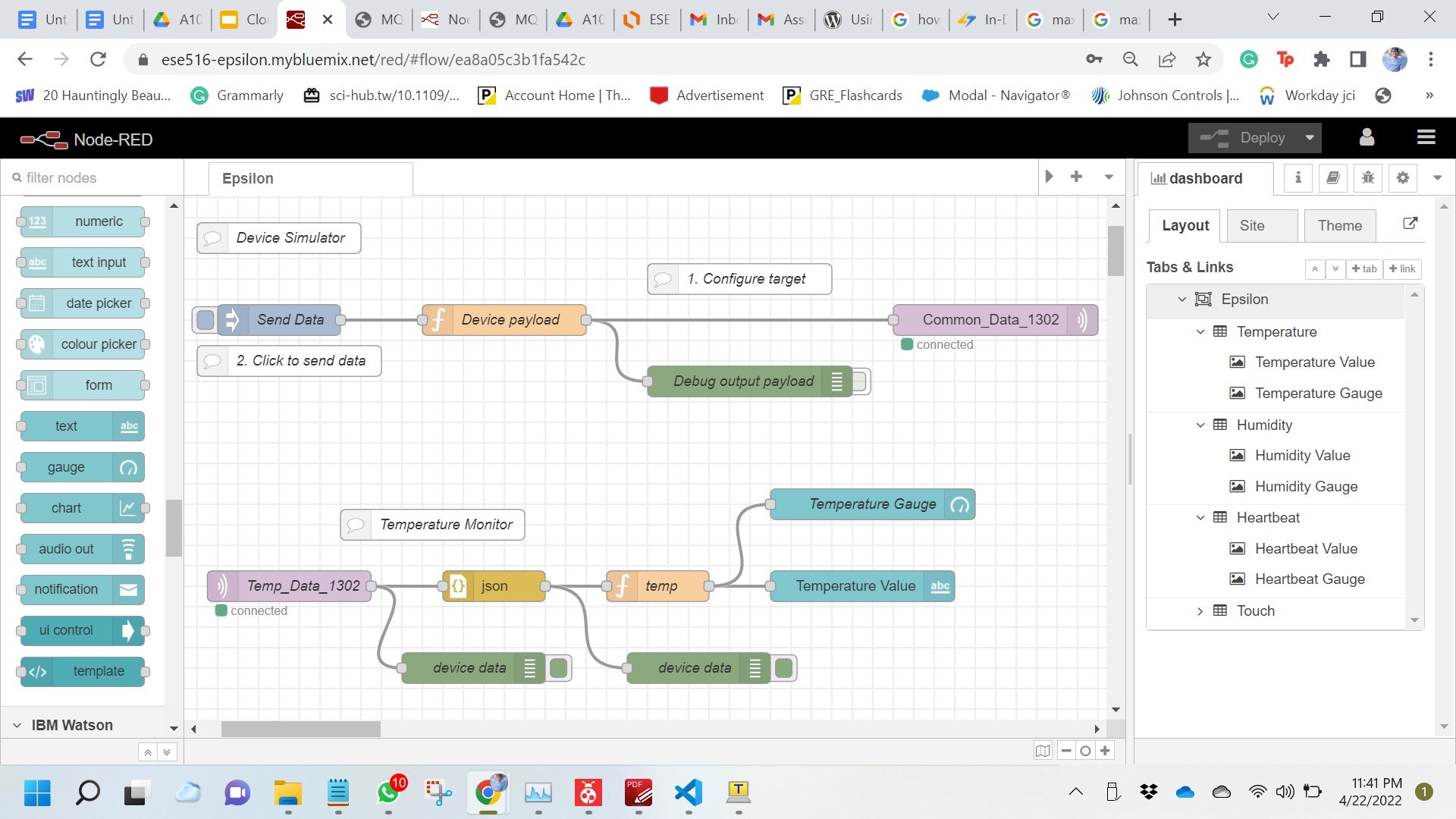Toggle the canvas navigator map icon
Viewport: 1456px width, 819px height.
(1043, 751)
